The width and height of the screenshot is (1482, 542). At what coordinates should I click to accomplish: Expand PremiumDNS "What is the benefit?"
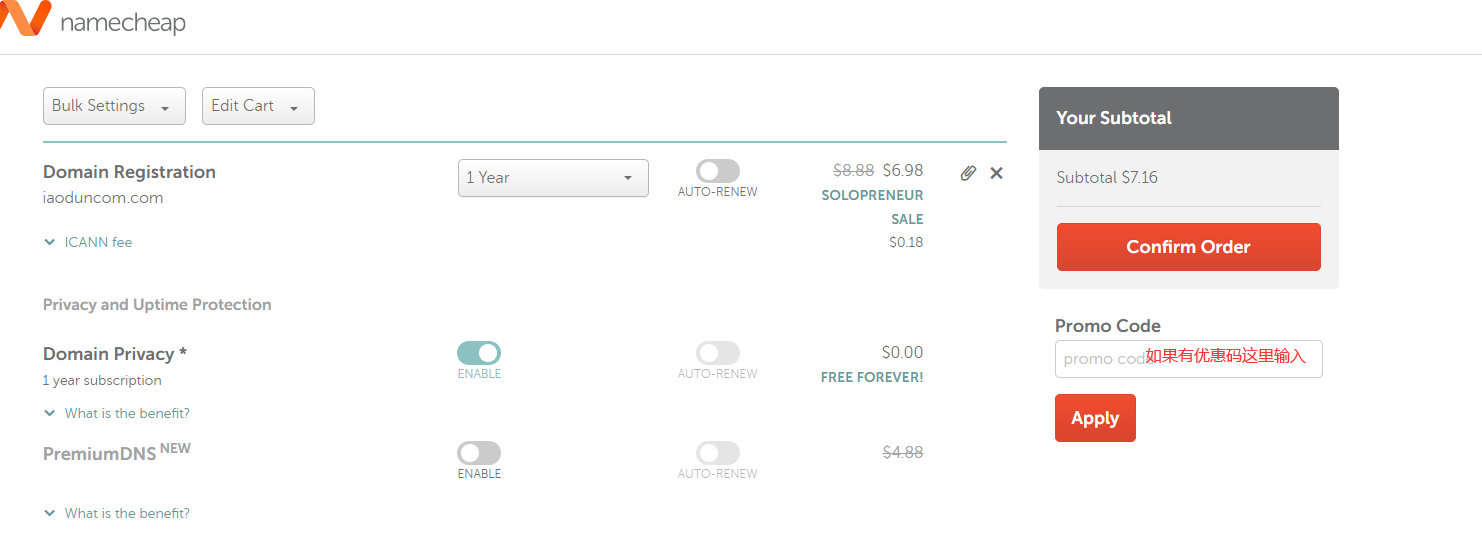50,513
